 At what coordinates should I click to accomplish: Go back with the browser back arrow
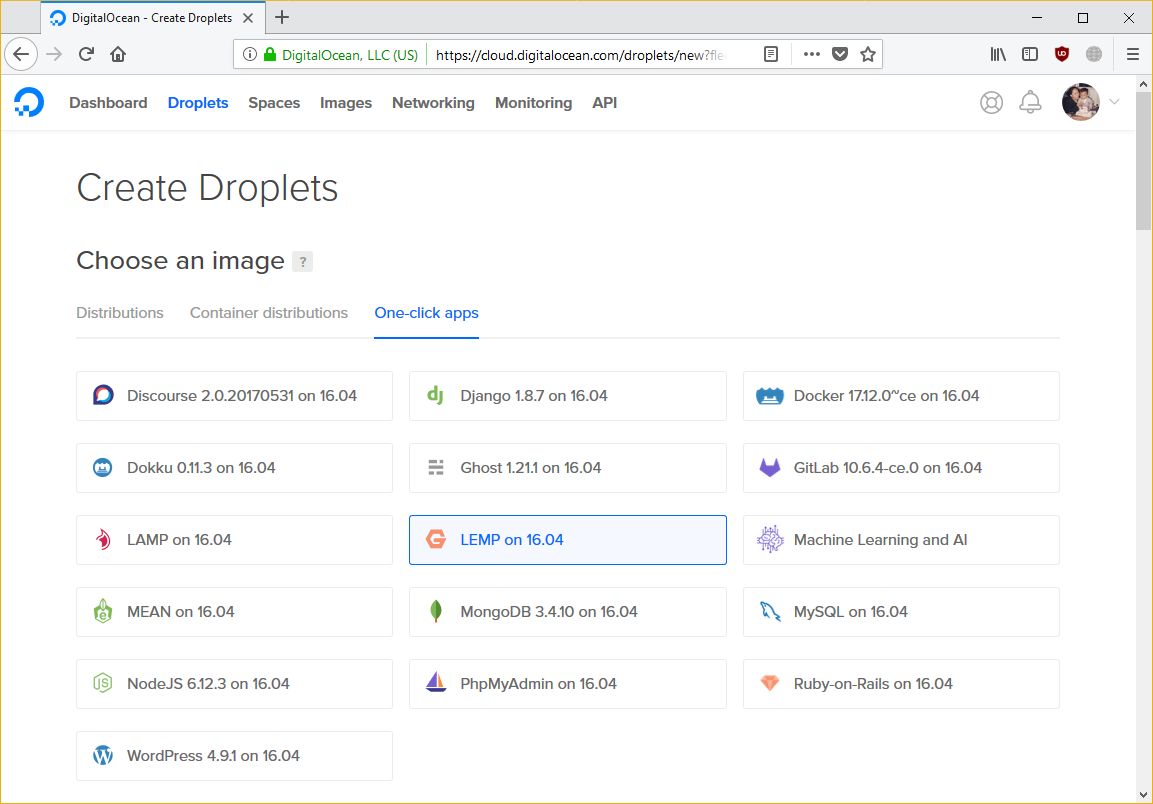[x=21, y=54]
